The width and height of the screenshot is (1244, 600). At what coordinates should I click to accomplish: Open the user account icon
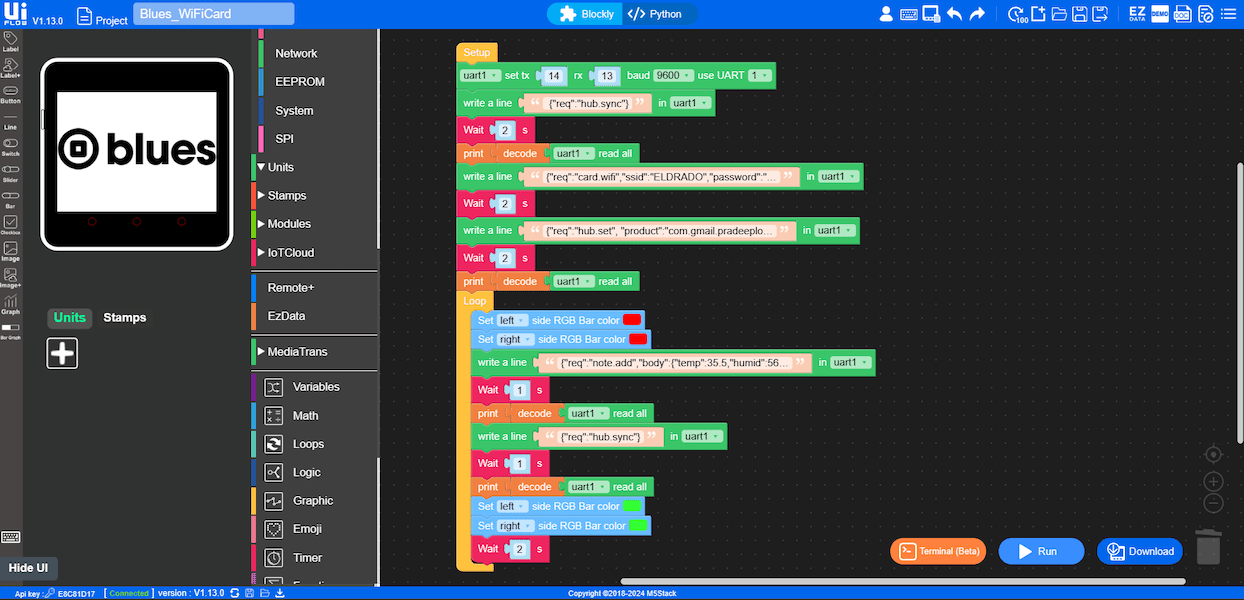click(x=885, y=14)
